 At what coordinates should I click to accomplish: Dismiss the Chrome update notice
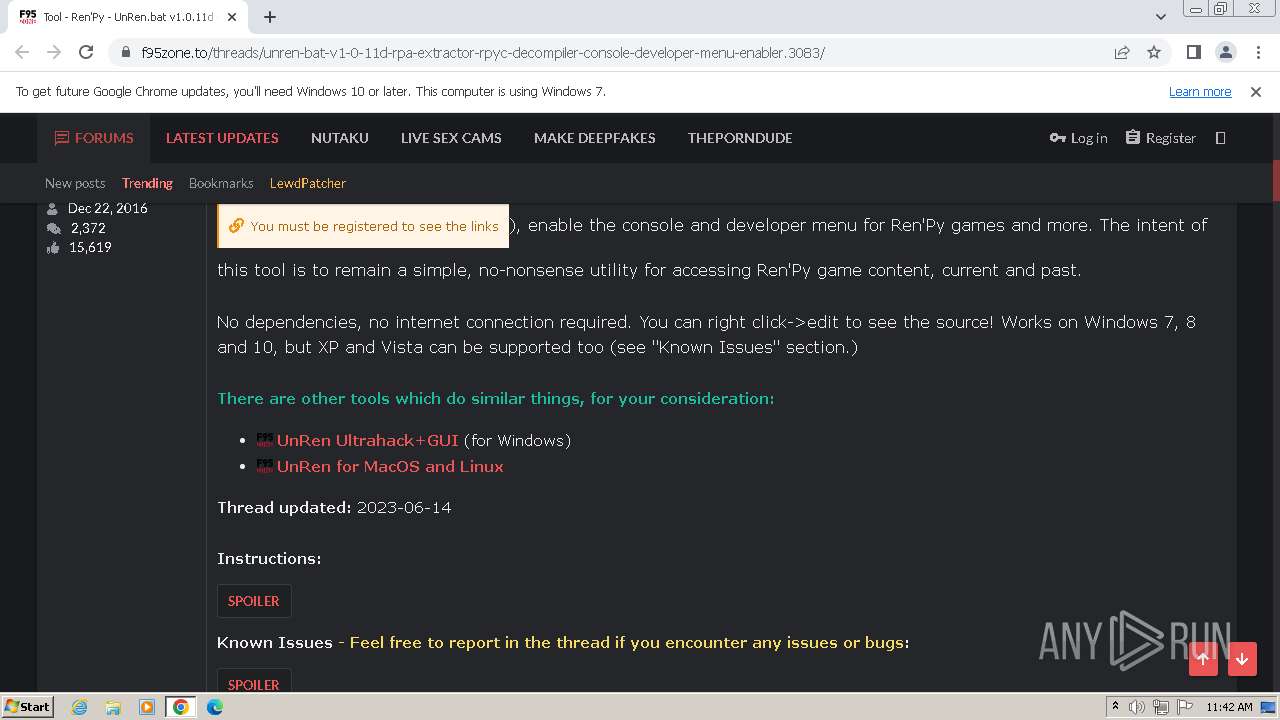pyautogui.click(x=1256, y=91)
